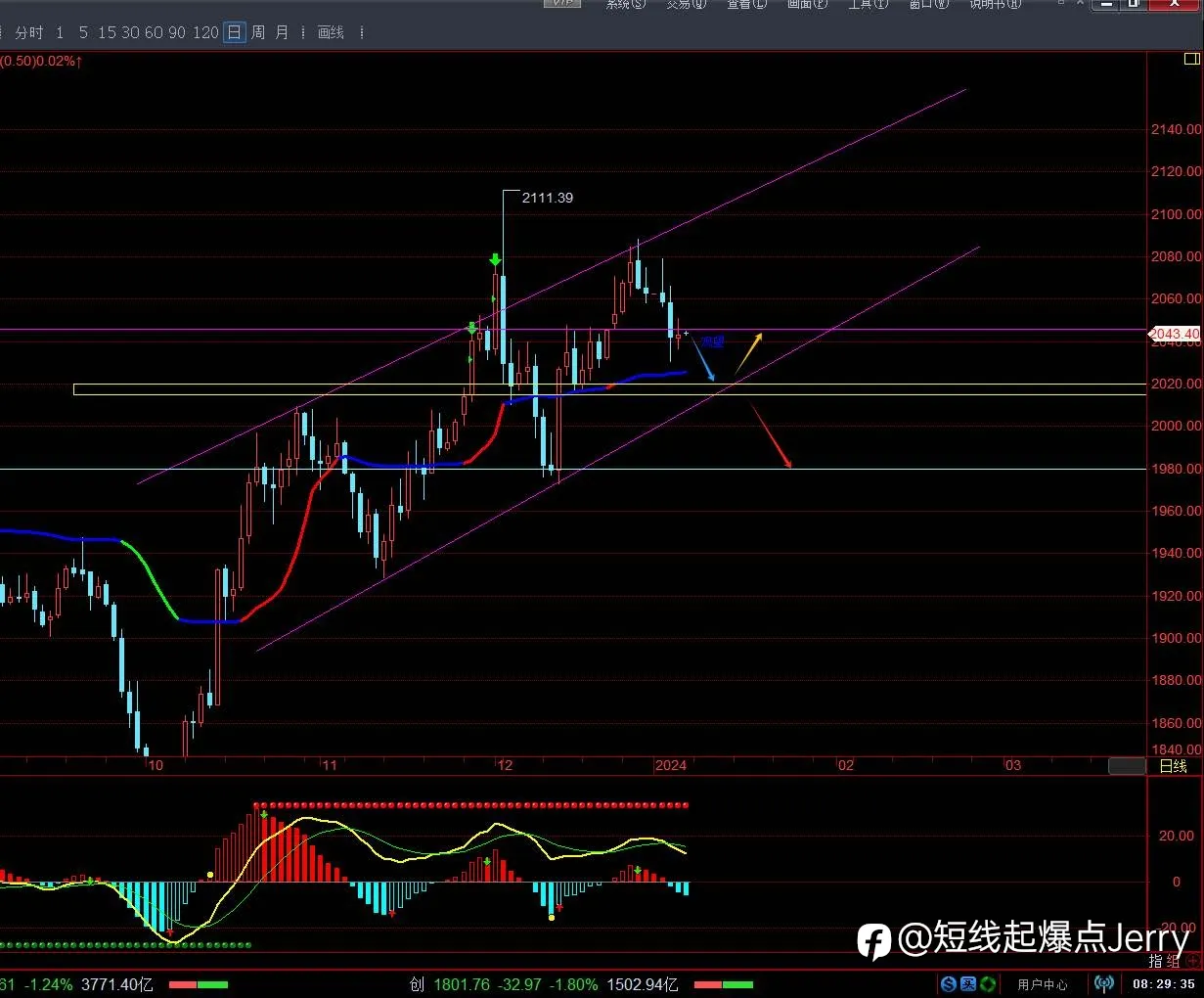The width and height of the screenshot is (1204, 998).
Task: Click the (0.50)0.02% quote text
Action: (x=40, y=61)
